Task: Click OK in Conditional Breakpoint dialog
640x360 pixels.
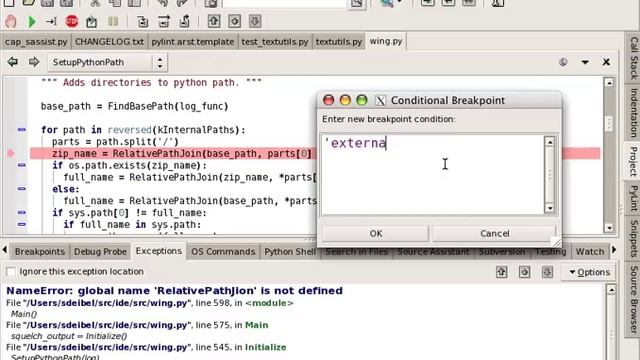Action: 376,233
